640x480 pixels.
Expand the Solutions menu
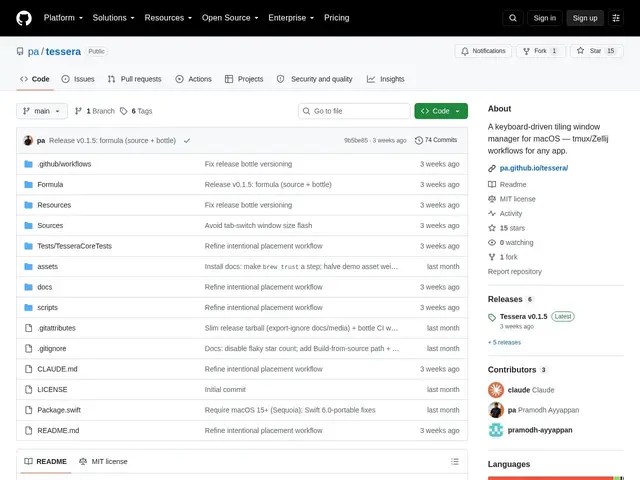[x=113, y=18]
